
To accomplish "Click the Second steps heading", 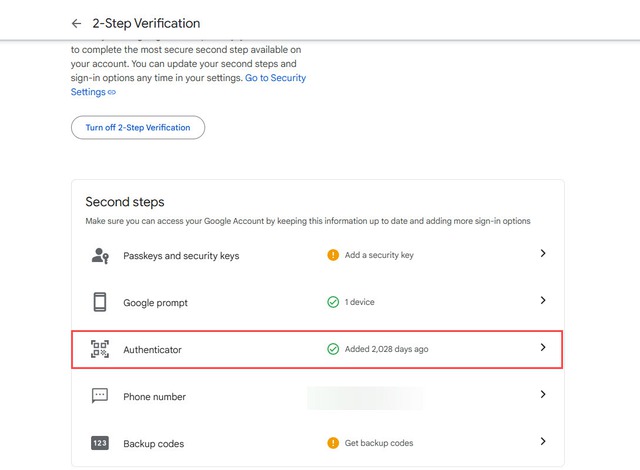I will 125,202.
